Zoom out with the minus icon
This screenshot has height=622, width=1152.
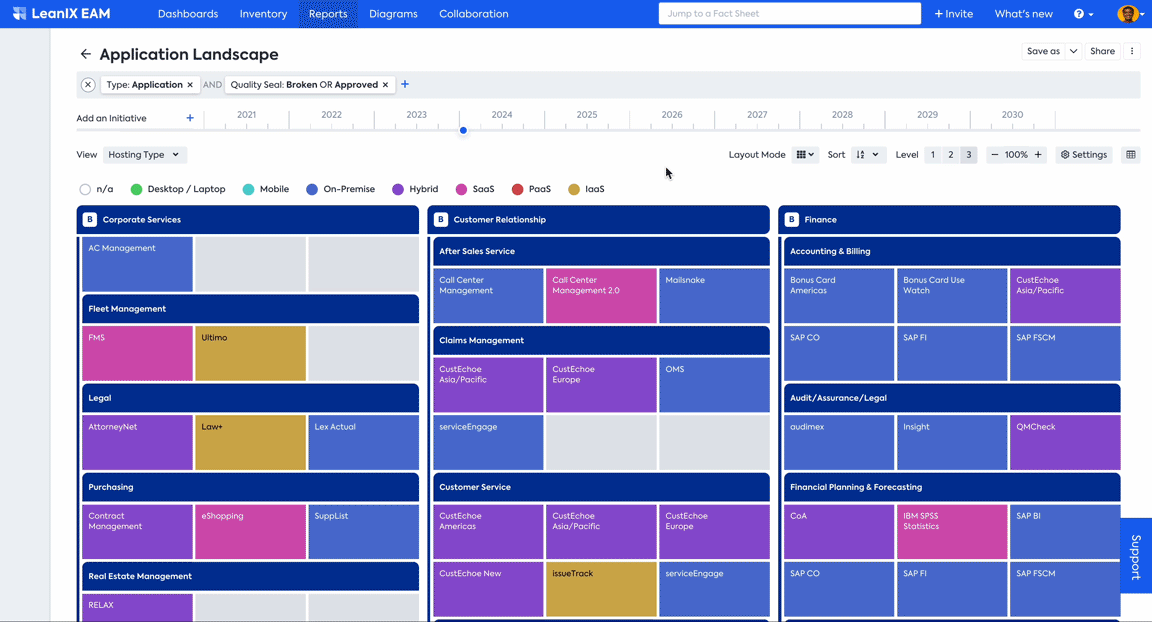(x=995, y=155)
